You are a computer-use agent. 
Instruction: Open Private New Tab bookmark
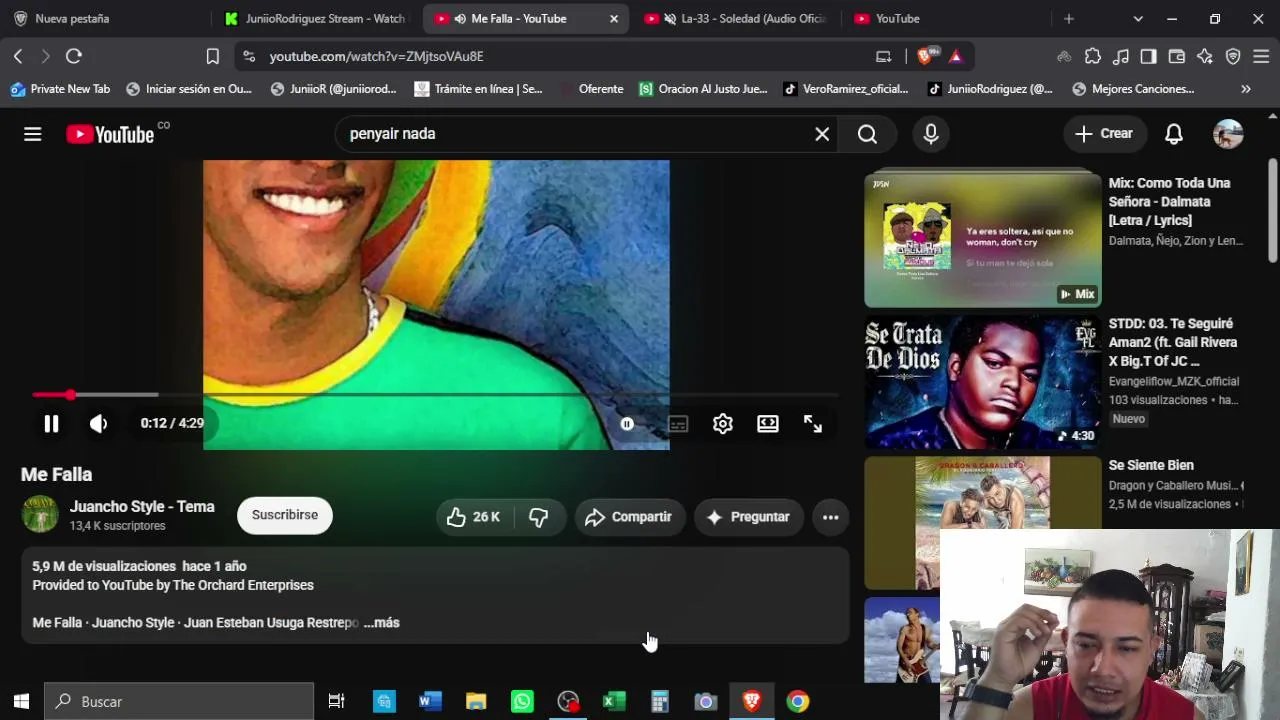click(60, 89)
